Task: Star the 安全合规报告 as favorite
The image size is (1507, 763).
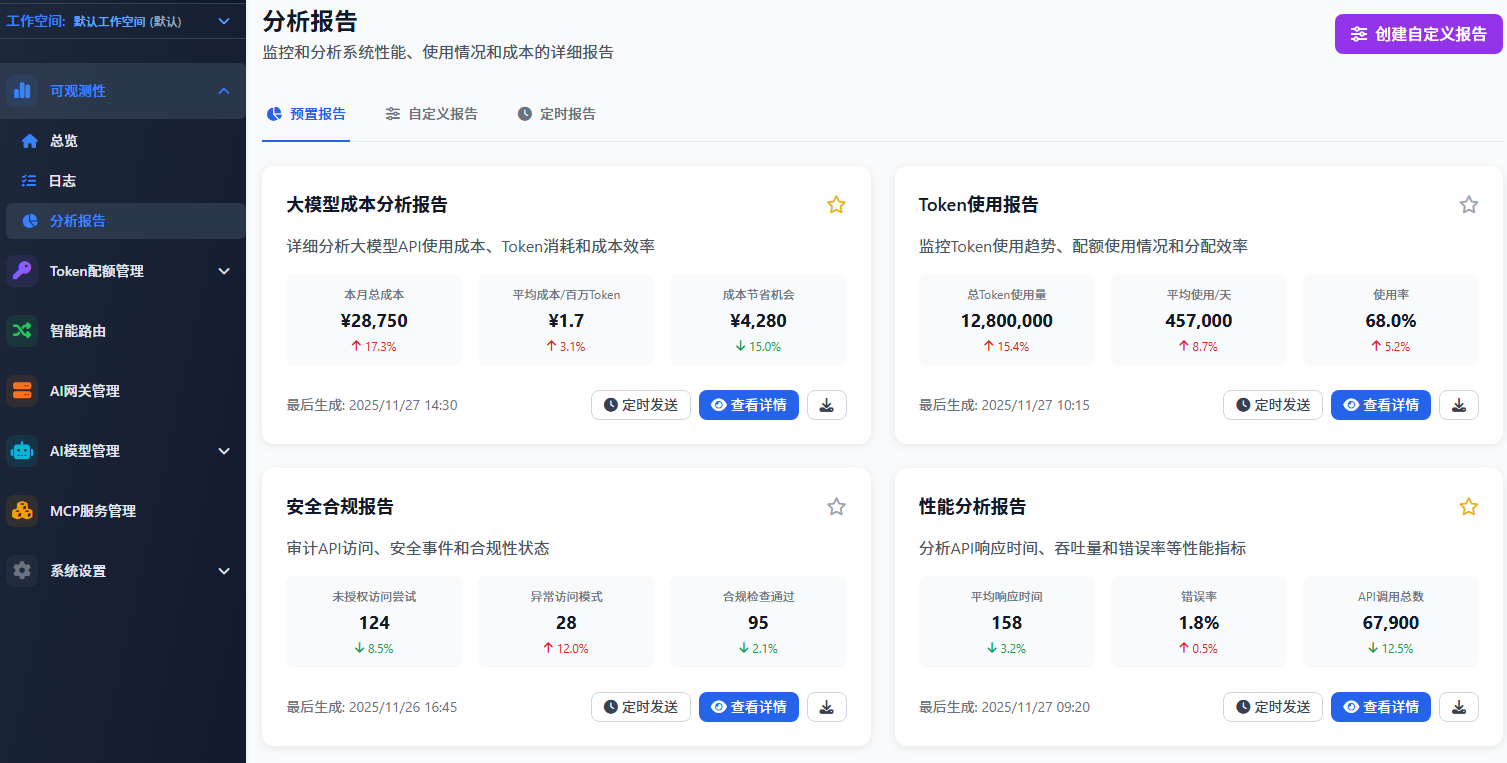Action: coord(836,507)
